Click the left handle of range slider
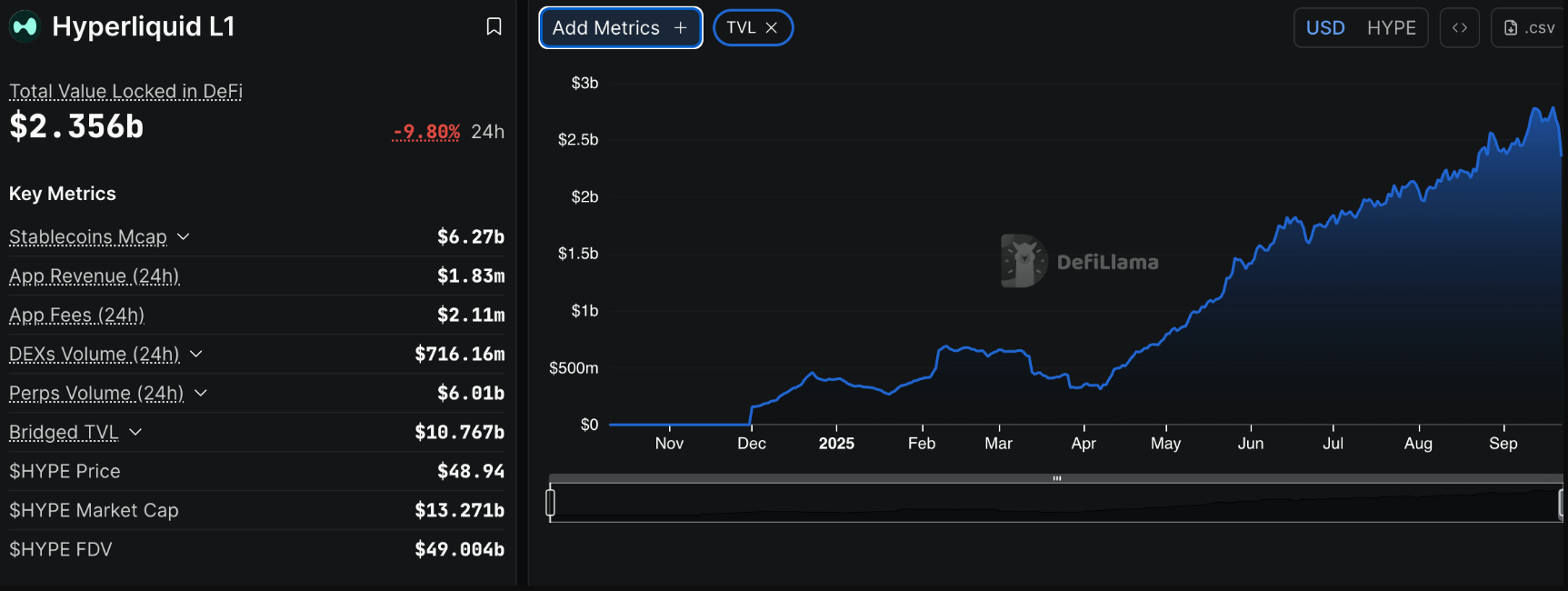 pyautogui.click(x=550, y=503)
